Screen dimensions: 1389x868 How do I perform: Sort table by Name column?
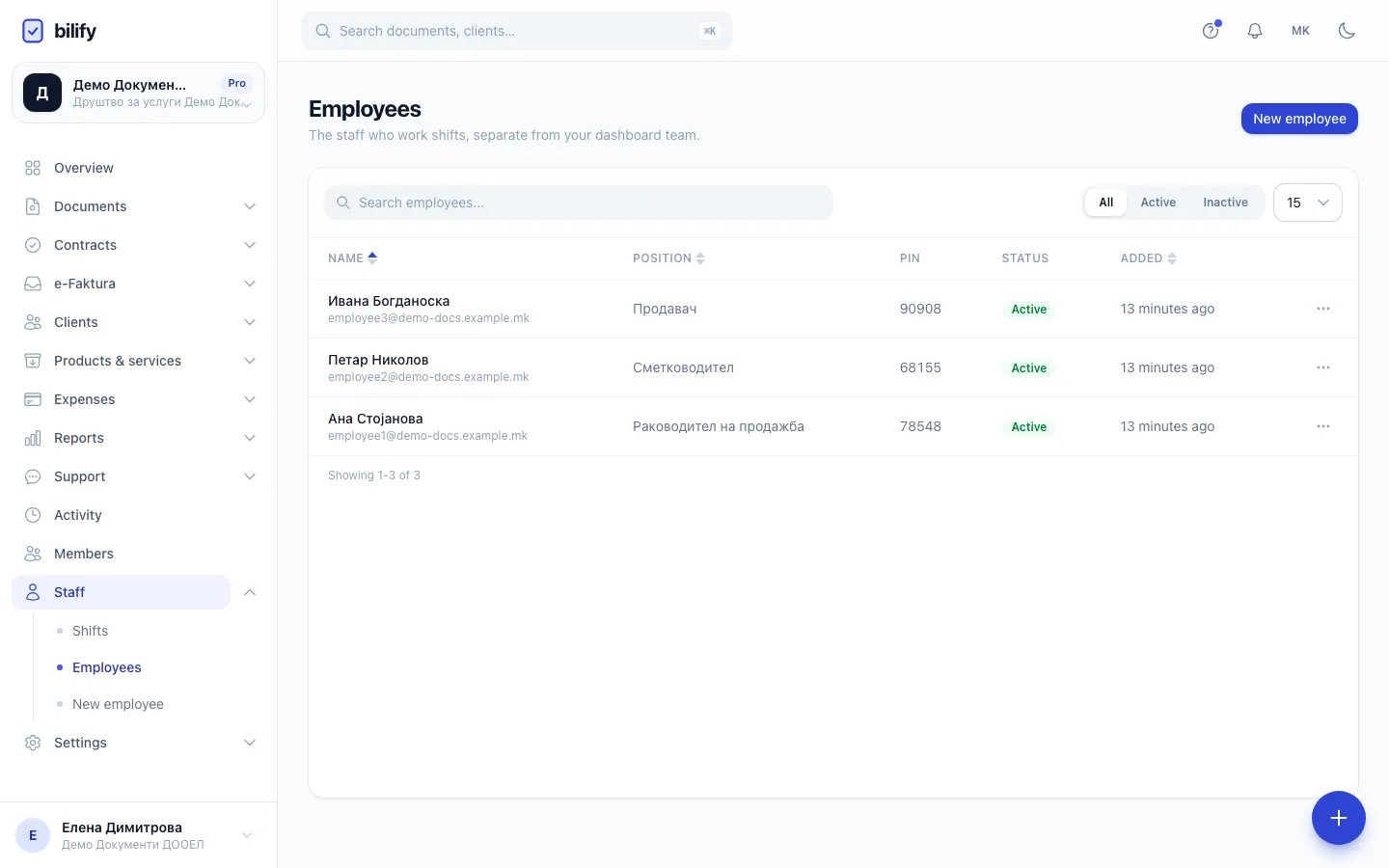click(352, 258)
